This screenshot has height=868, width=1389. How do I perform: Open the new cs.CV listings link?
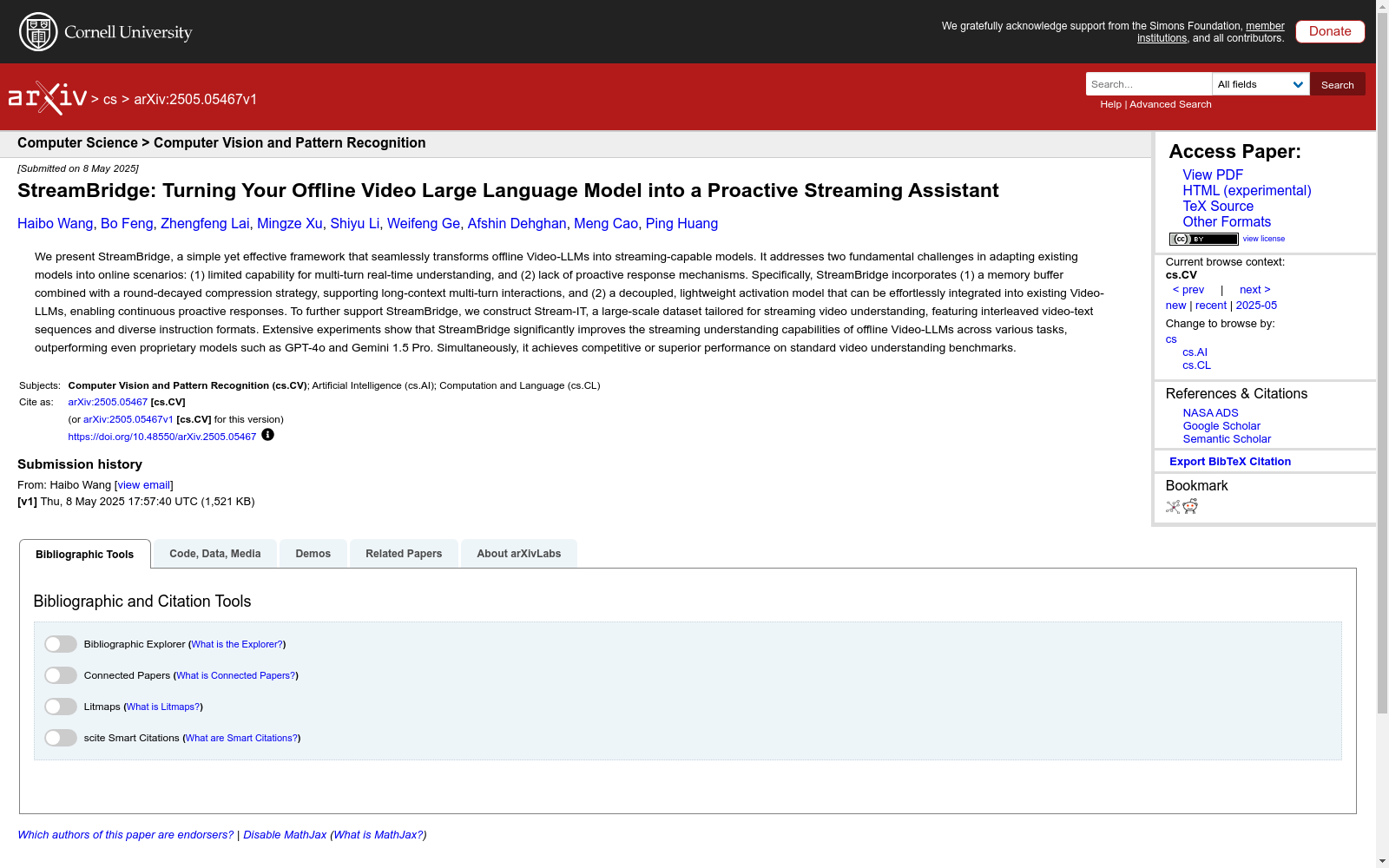tap(1175, 306)
